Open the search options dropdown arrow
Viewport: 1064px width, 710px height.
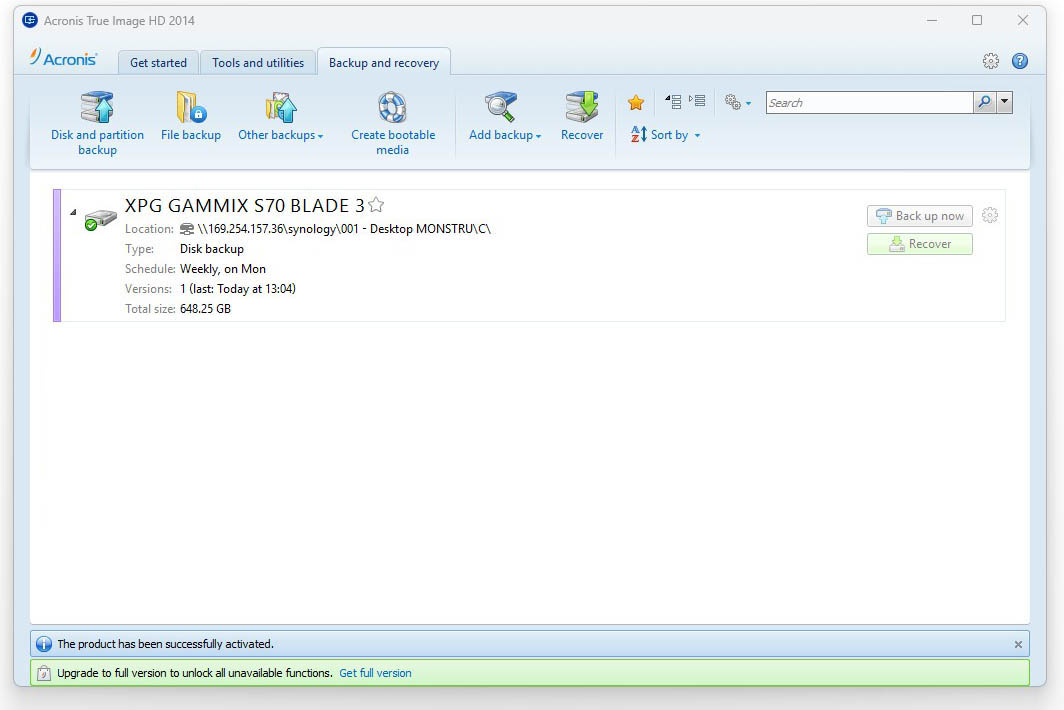tap(1004, 102)
